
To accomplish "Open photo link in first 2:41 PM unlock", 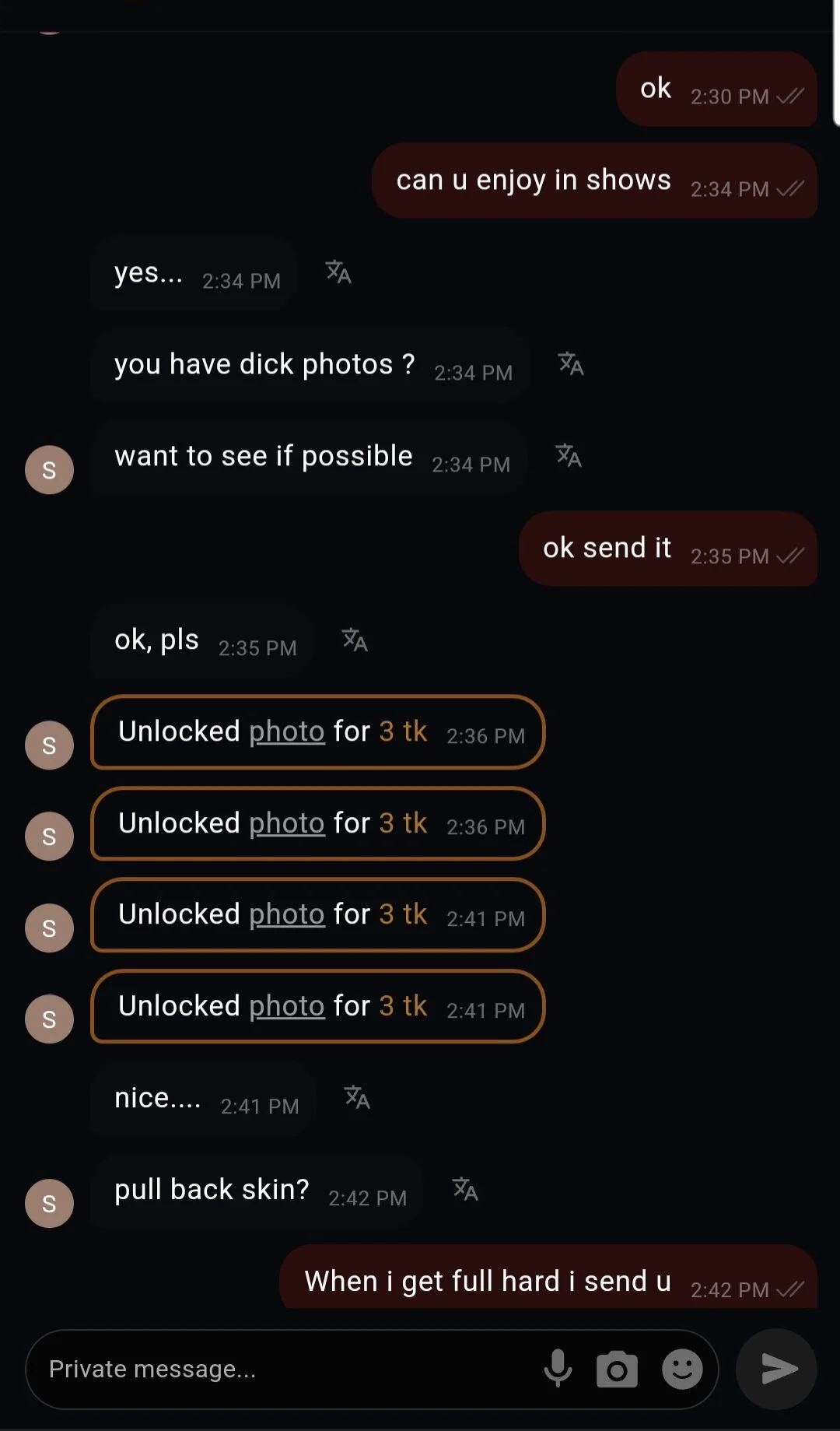I will [286, 914].
